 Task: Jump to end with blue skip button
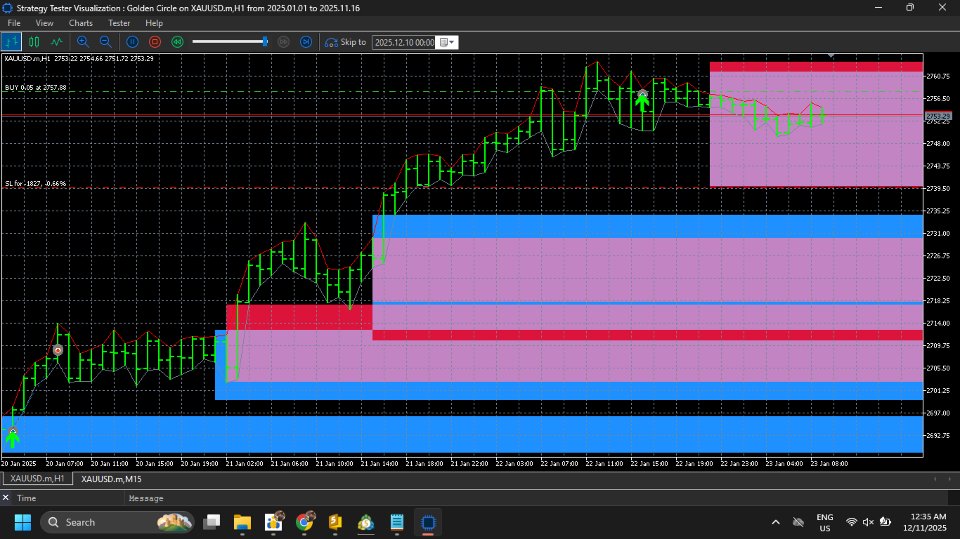click(x=306, y=42)
